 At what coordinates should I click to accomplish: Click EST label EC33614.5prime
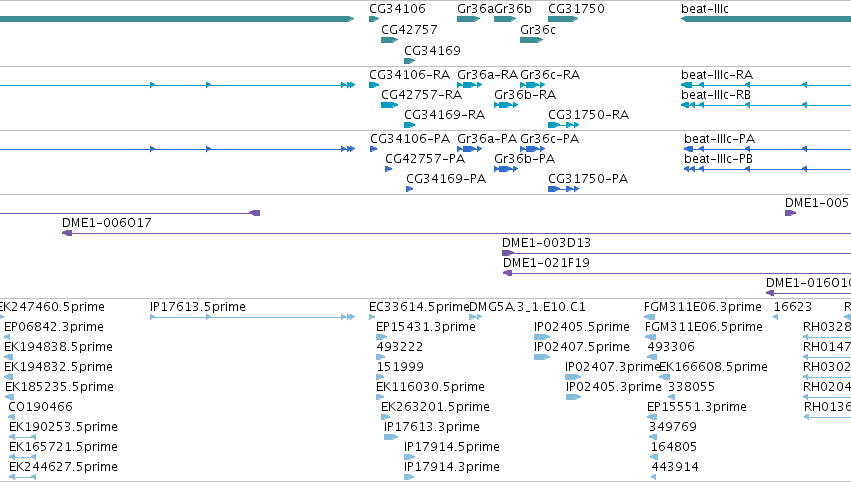[x=419, y=307]
